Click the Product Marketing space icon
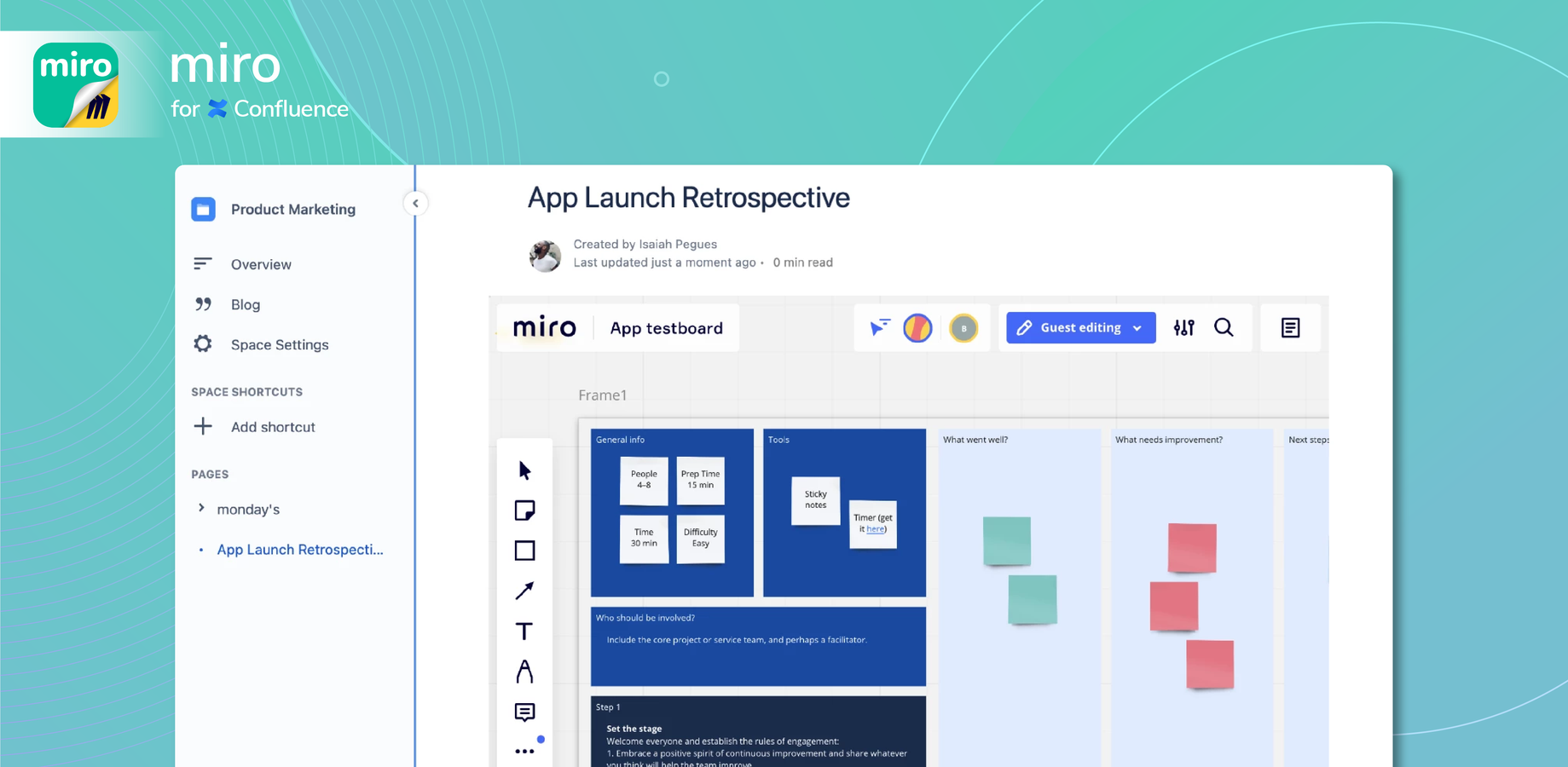Screen dimensions: 1568x767 pyautogui.click(x=203, y=209)
